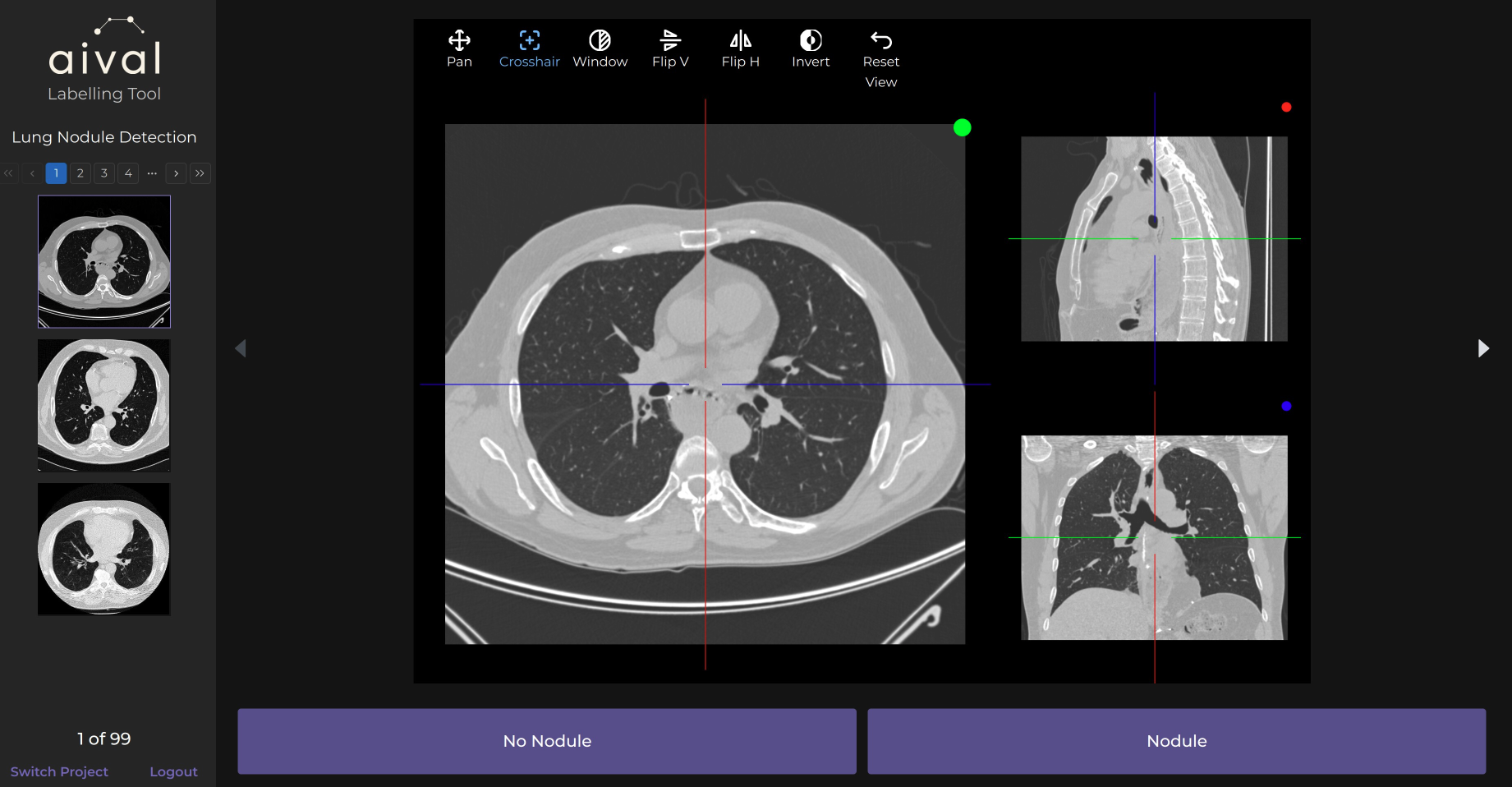Click the '1 of 99' counter text
The image size is (1512, 787).
104,739
